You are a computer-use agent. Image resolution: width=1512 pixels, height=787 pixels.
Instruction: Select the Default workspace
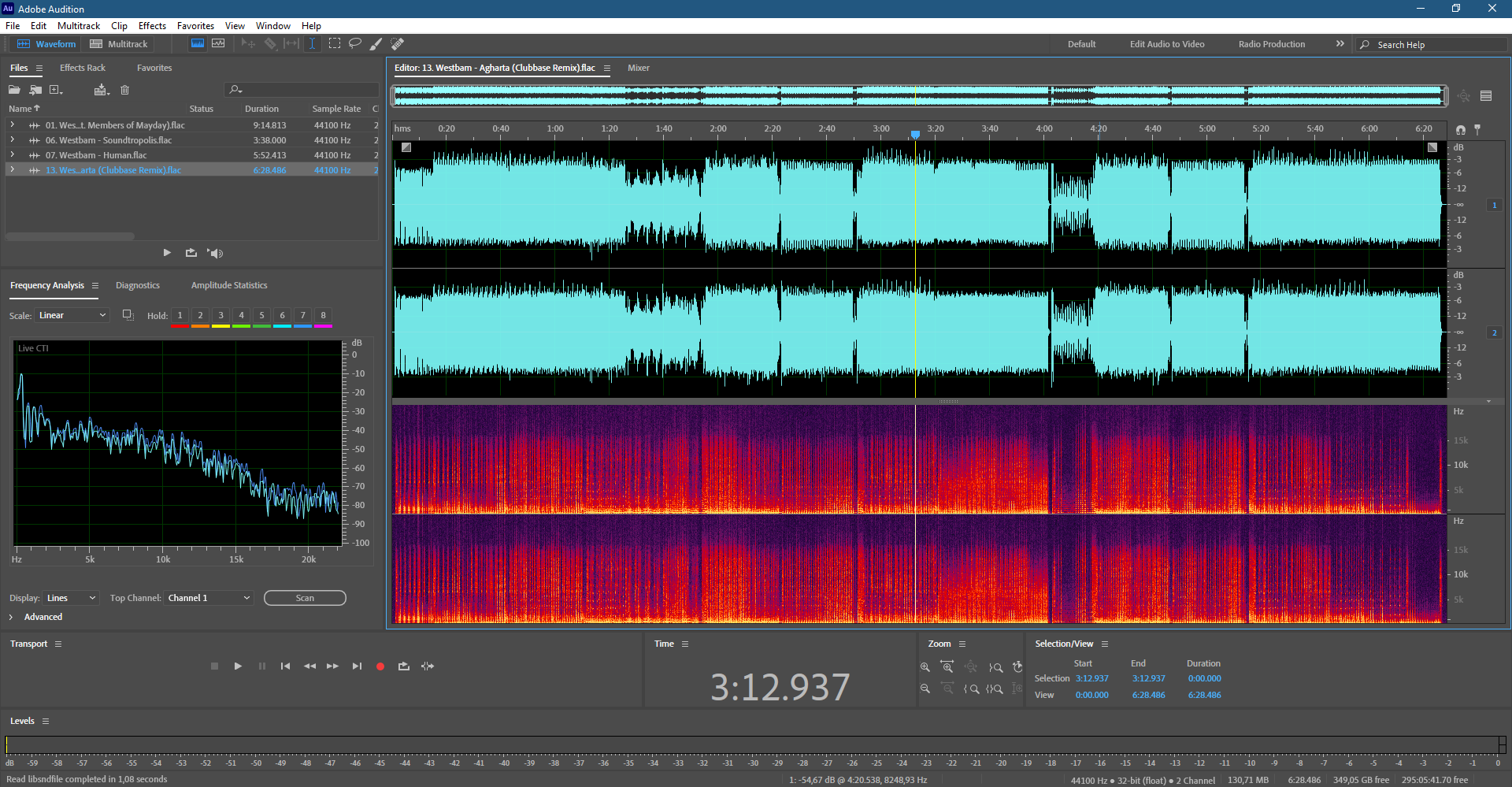tap(1081, 44)
